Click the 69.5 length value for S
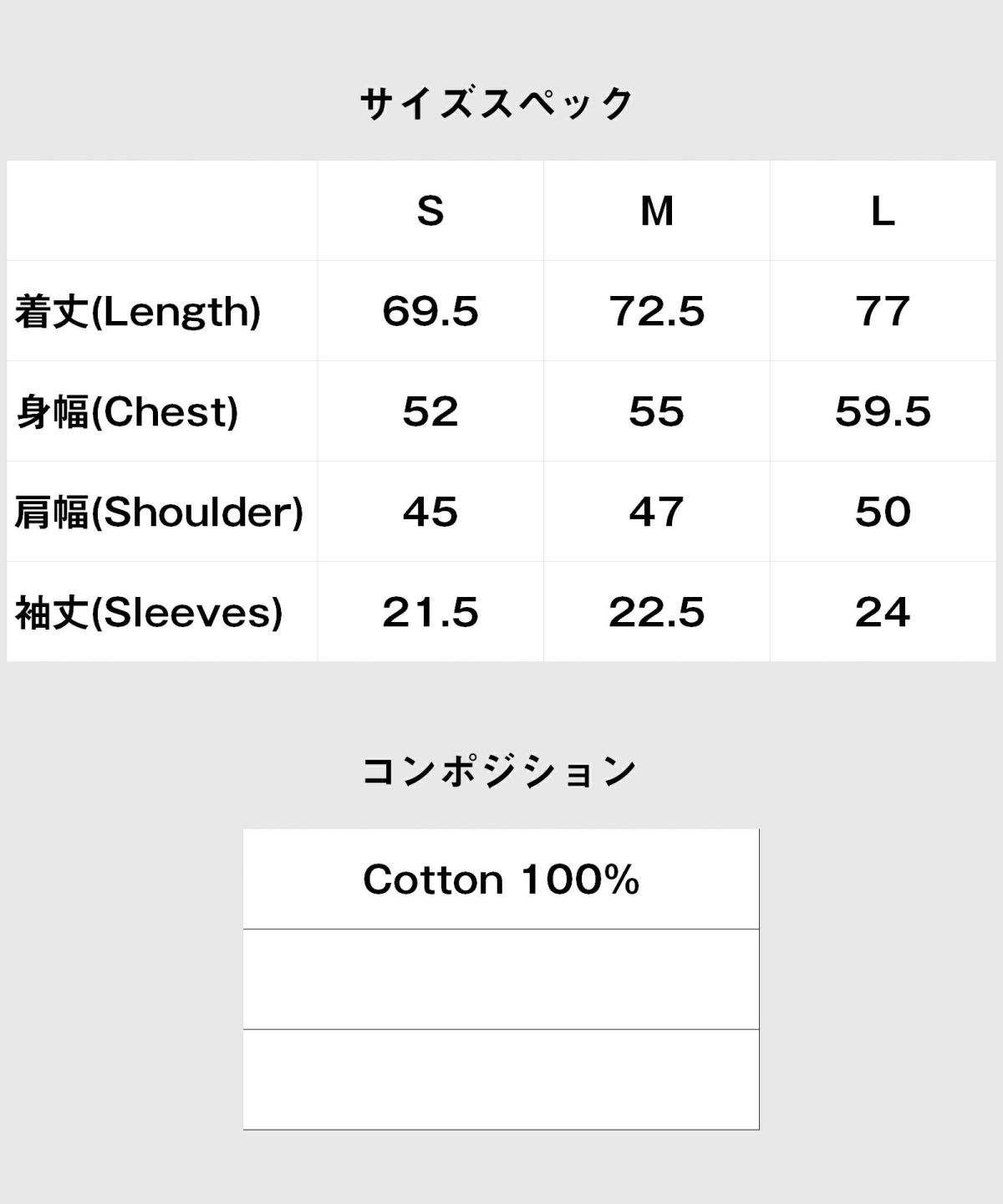 (430, 312)
